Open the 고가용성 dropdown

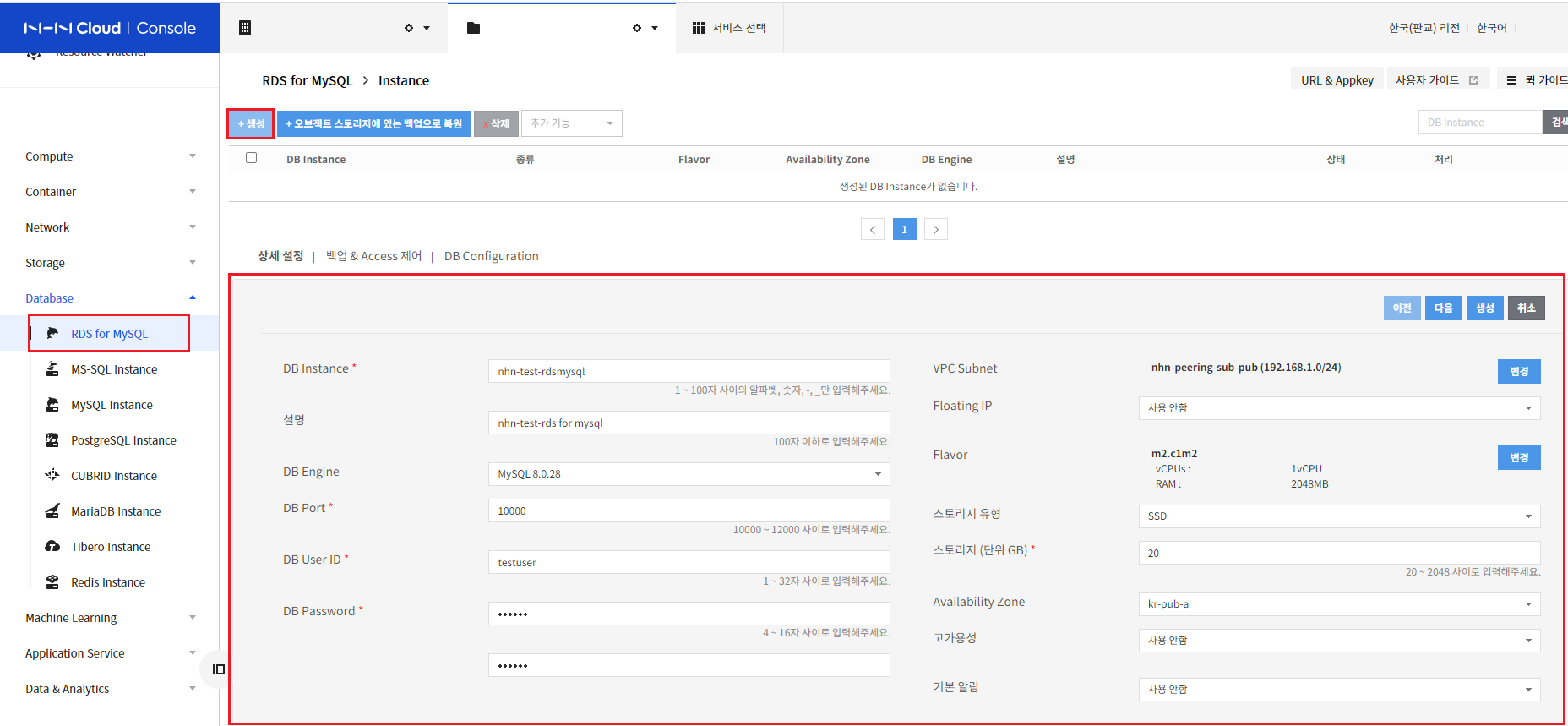[1339, 641]
